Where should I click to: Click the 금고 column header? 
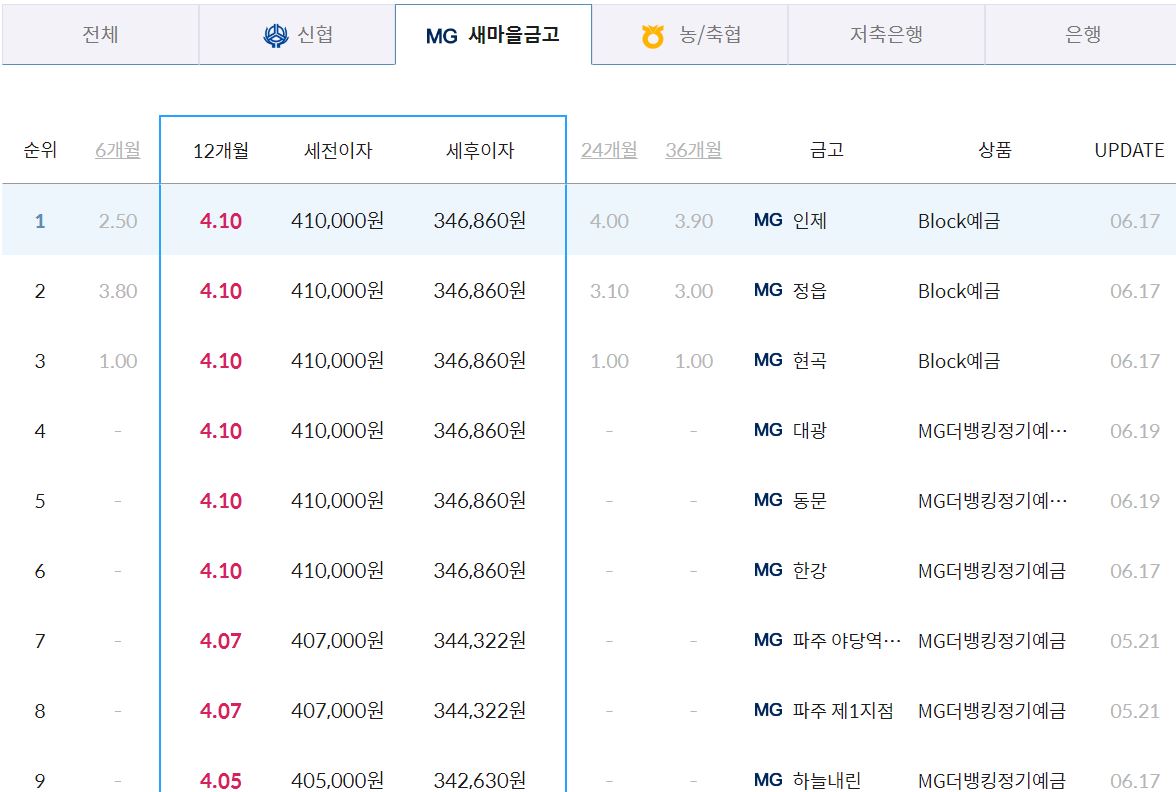click(827, 150)
